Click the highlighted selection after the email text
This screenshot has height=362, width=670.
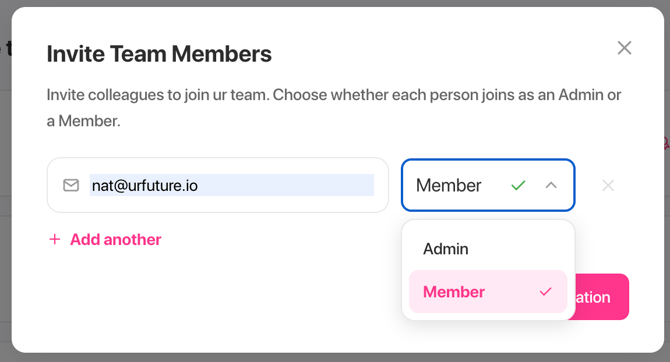point(286,185)
